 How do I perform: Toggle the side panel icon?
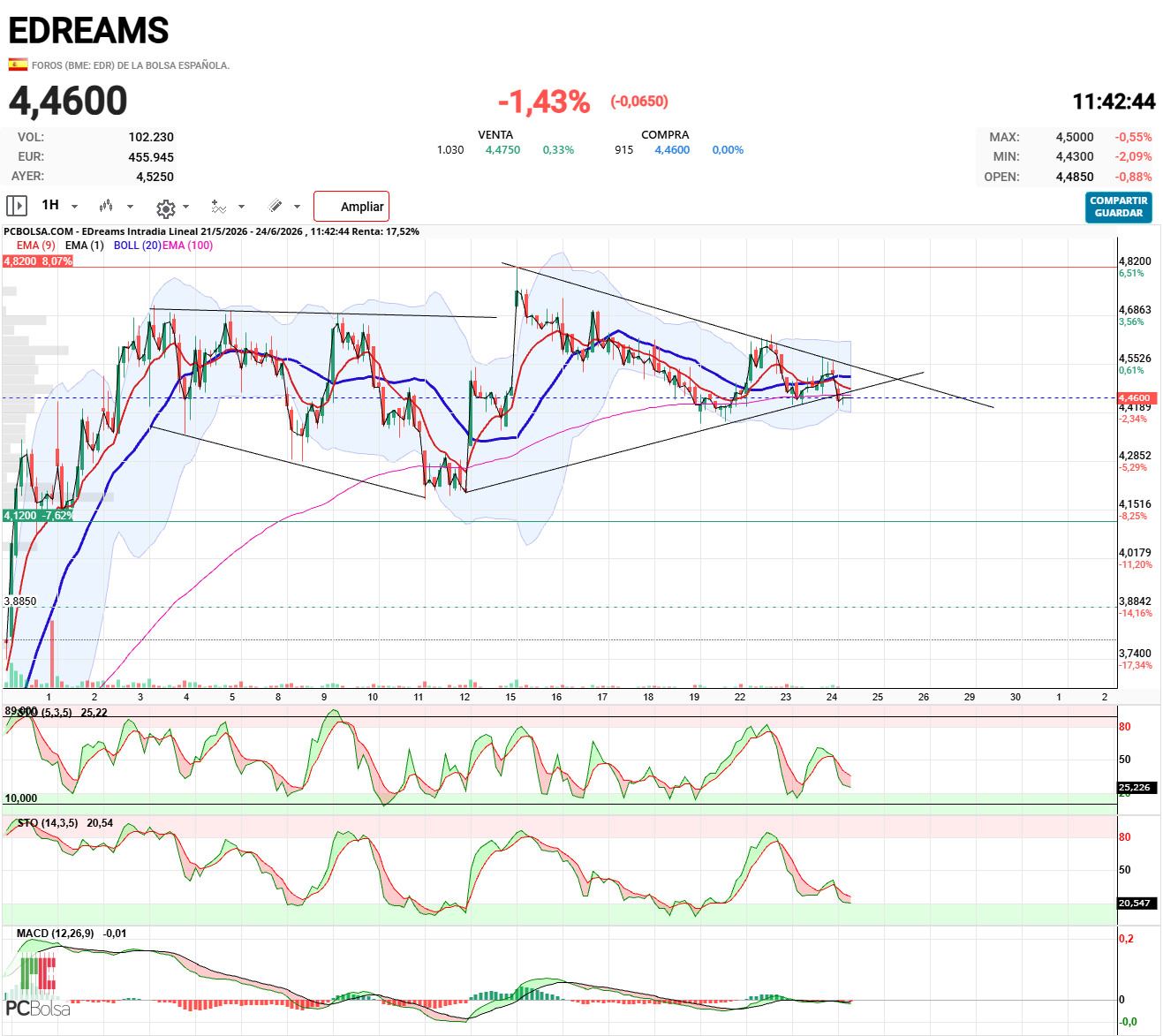17,206
